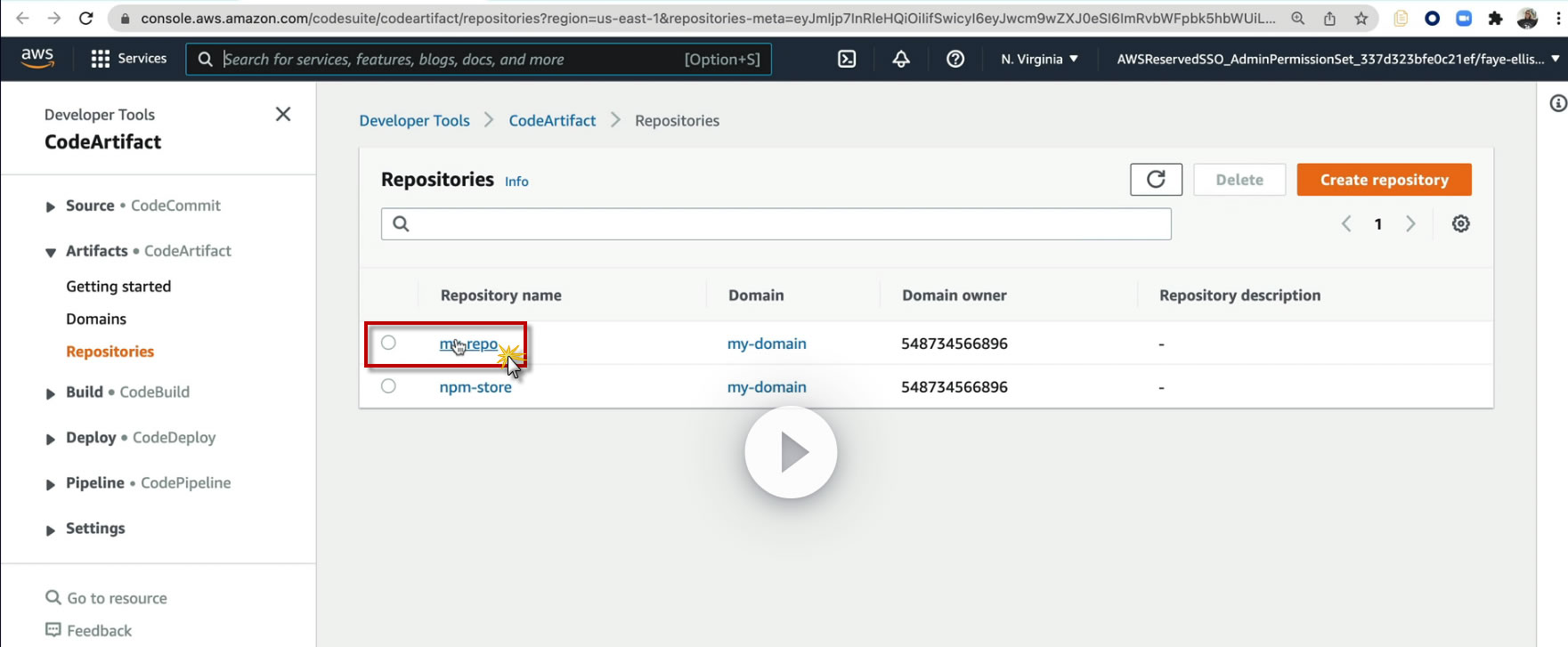The image size is (1568, 647).
Task: Open Feedback link in sidebar
Action: pyautogui.click(x=100, y=630)
